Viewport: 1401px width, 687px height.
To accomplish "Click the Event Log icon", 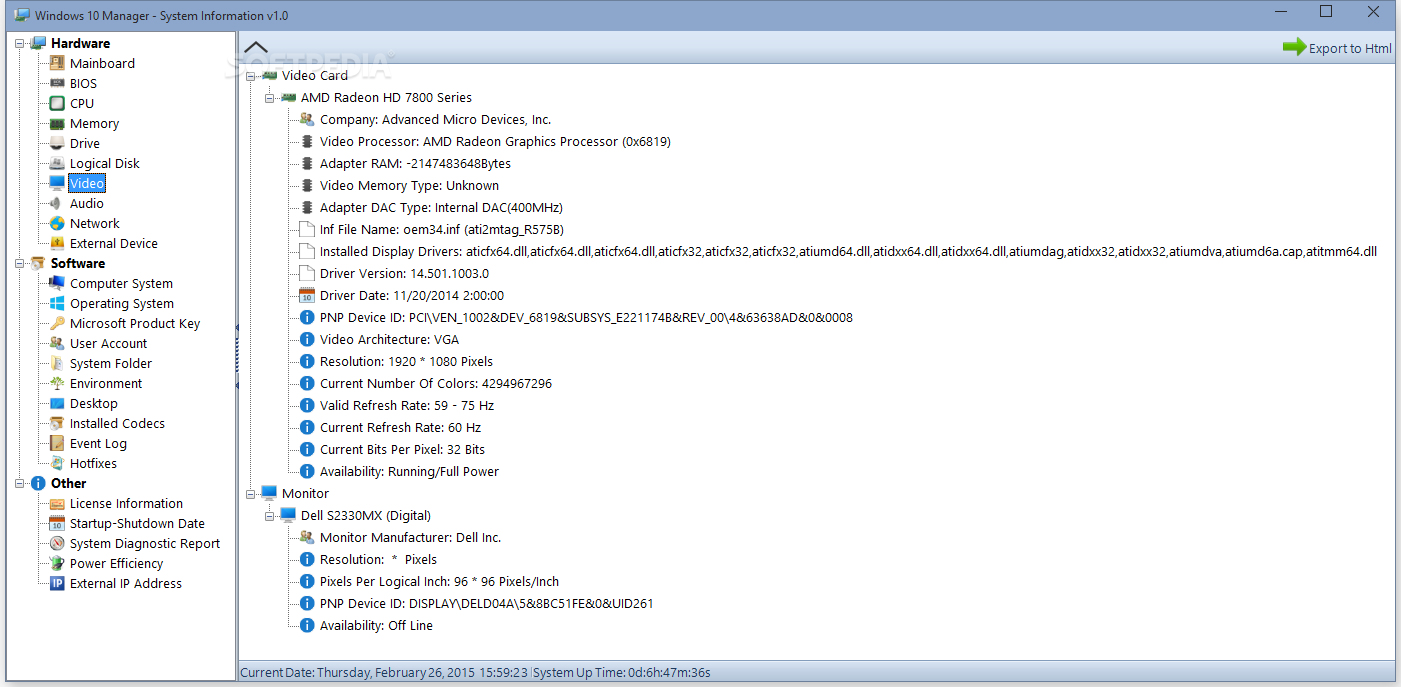I will point(57,443).
